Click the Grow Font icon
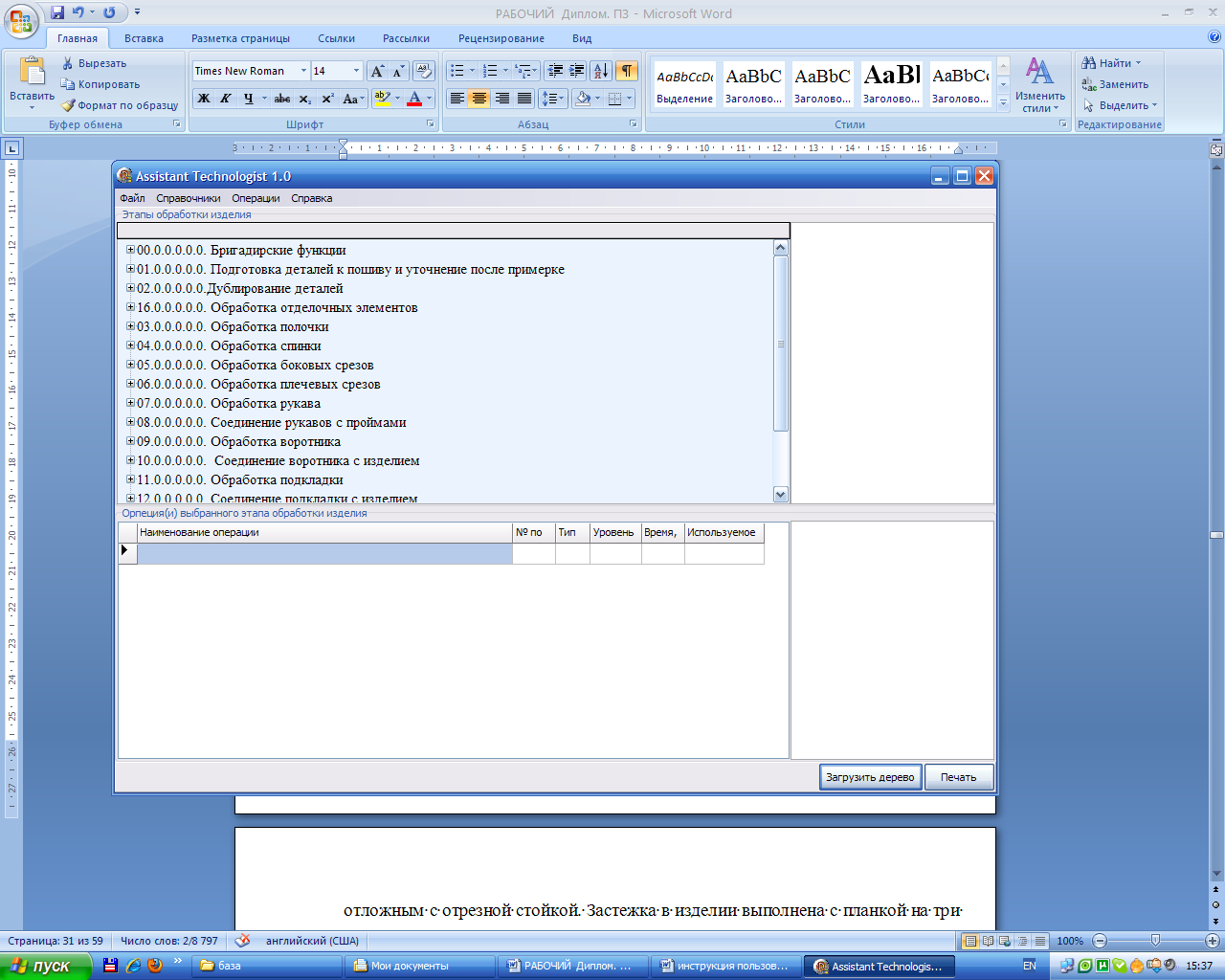The height and width of the screenshot is (980, 1225). click(x=377, y=71)
